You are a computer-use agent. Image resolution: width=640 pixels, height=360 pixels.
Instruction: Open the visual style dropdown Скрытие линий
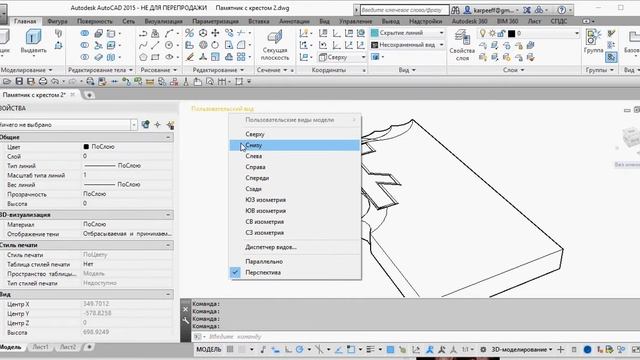[407, 33]
